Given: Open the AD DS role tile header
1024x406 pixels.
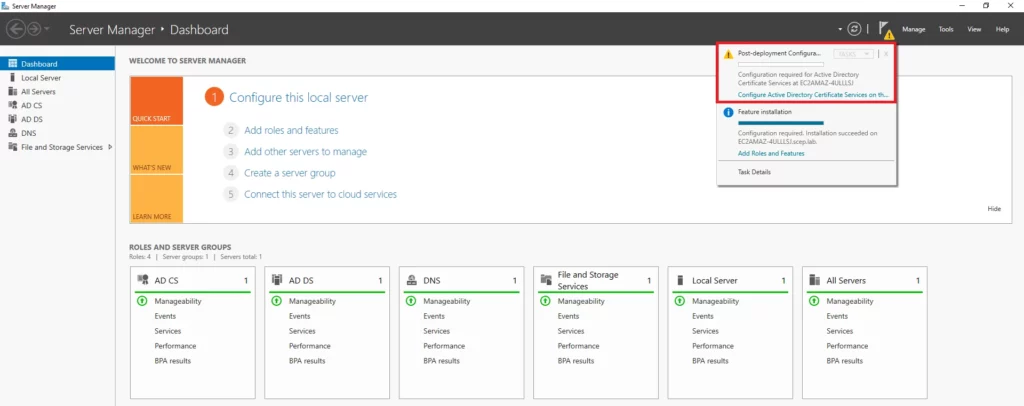Looking at the screenshot, I should [327, 281].
